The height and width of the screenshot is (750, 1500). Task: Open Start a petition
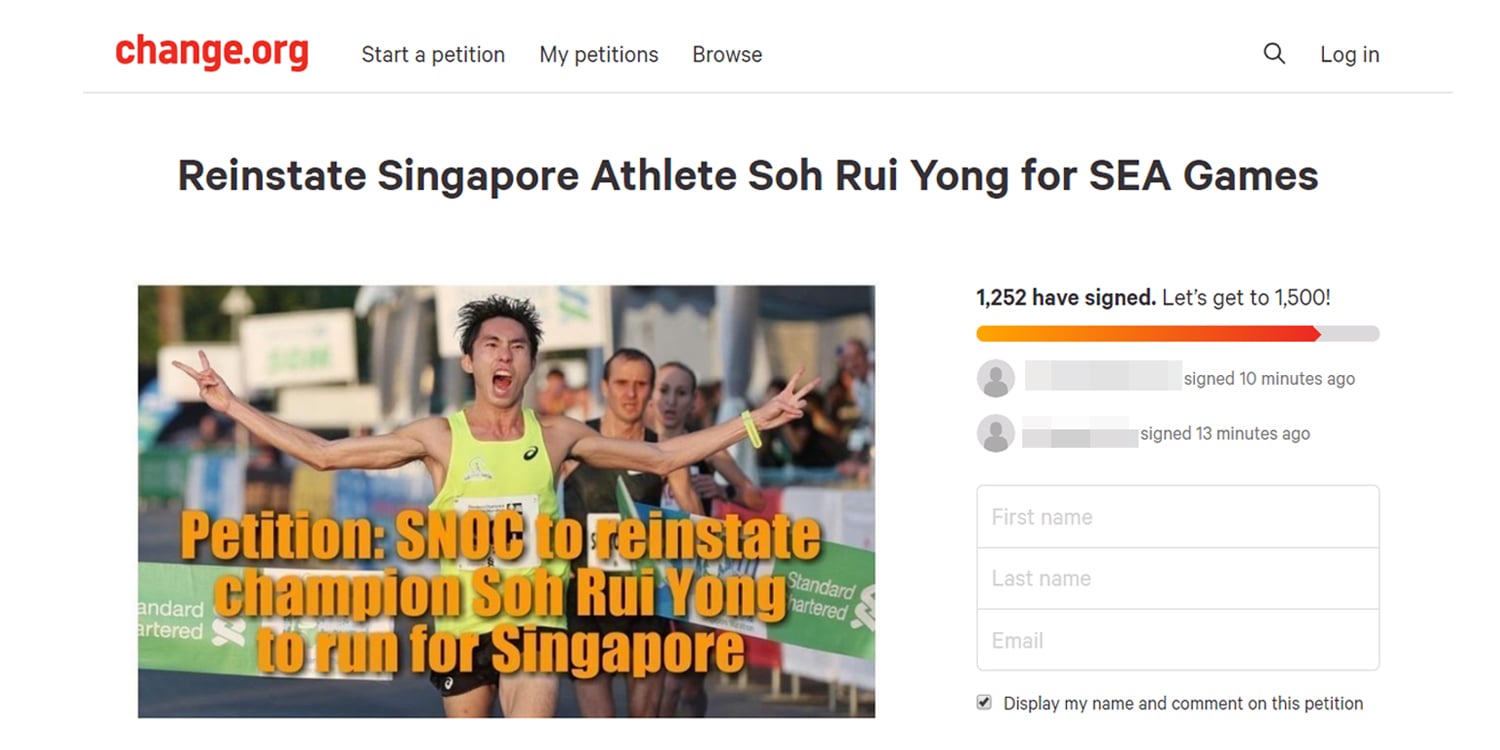tap(433, 55)
